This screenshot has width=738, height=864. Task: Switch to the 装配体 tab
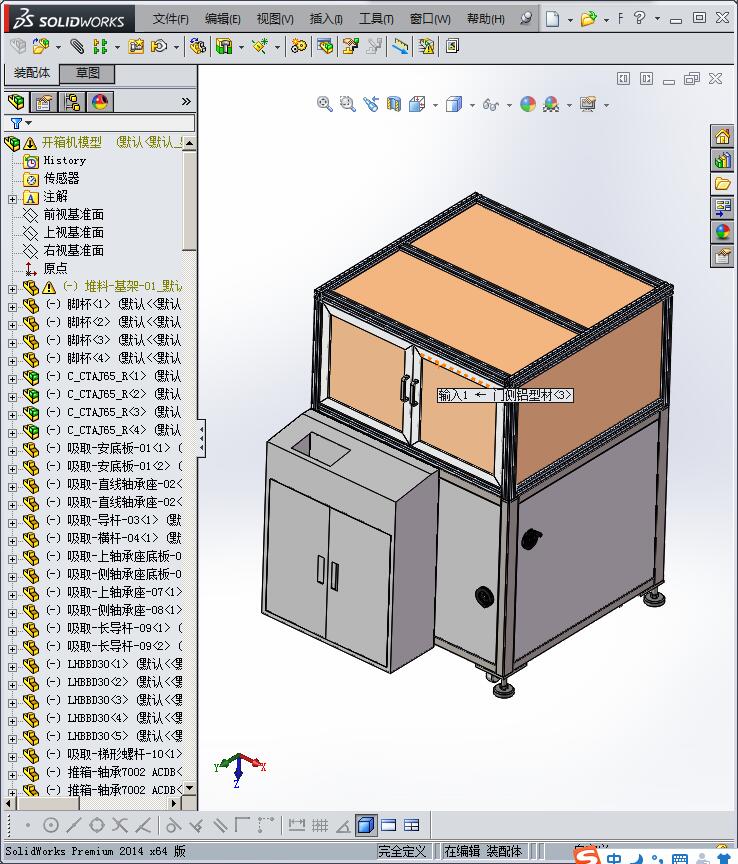click(31, 73)
